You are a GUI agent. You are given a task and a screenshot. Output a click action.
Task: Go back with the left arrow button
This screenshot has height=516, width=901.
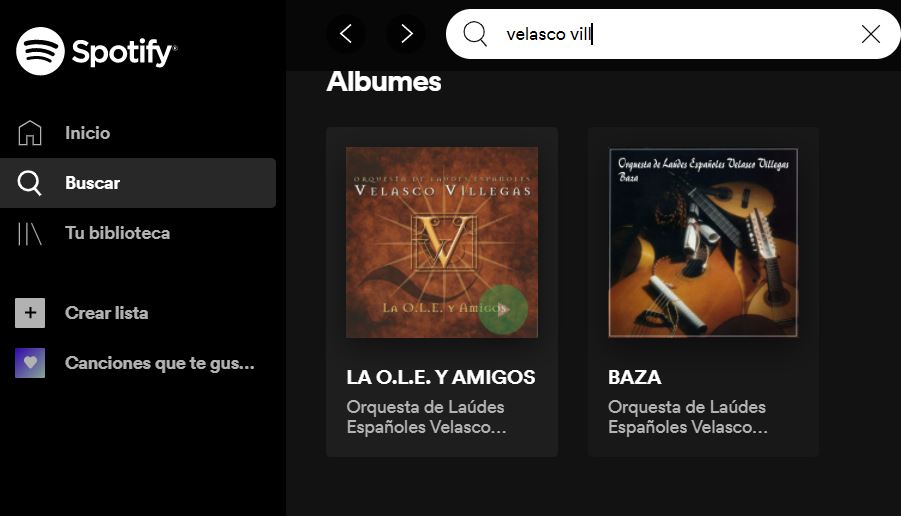[346, 34]
